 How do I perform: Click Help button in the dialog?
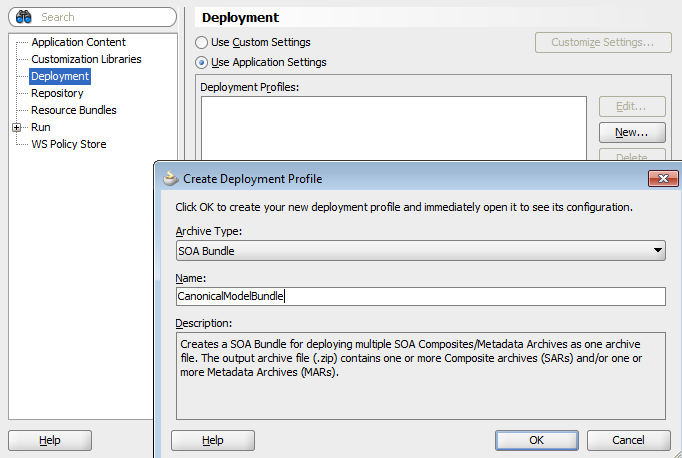click(x=212, y=440)
